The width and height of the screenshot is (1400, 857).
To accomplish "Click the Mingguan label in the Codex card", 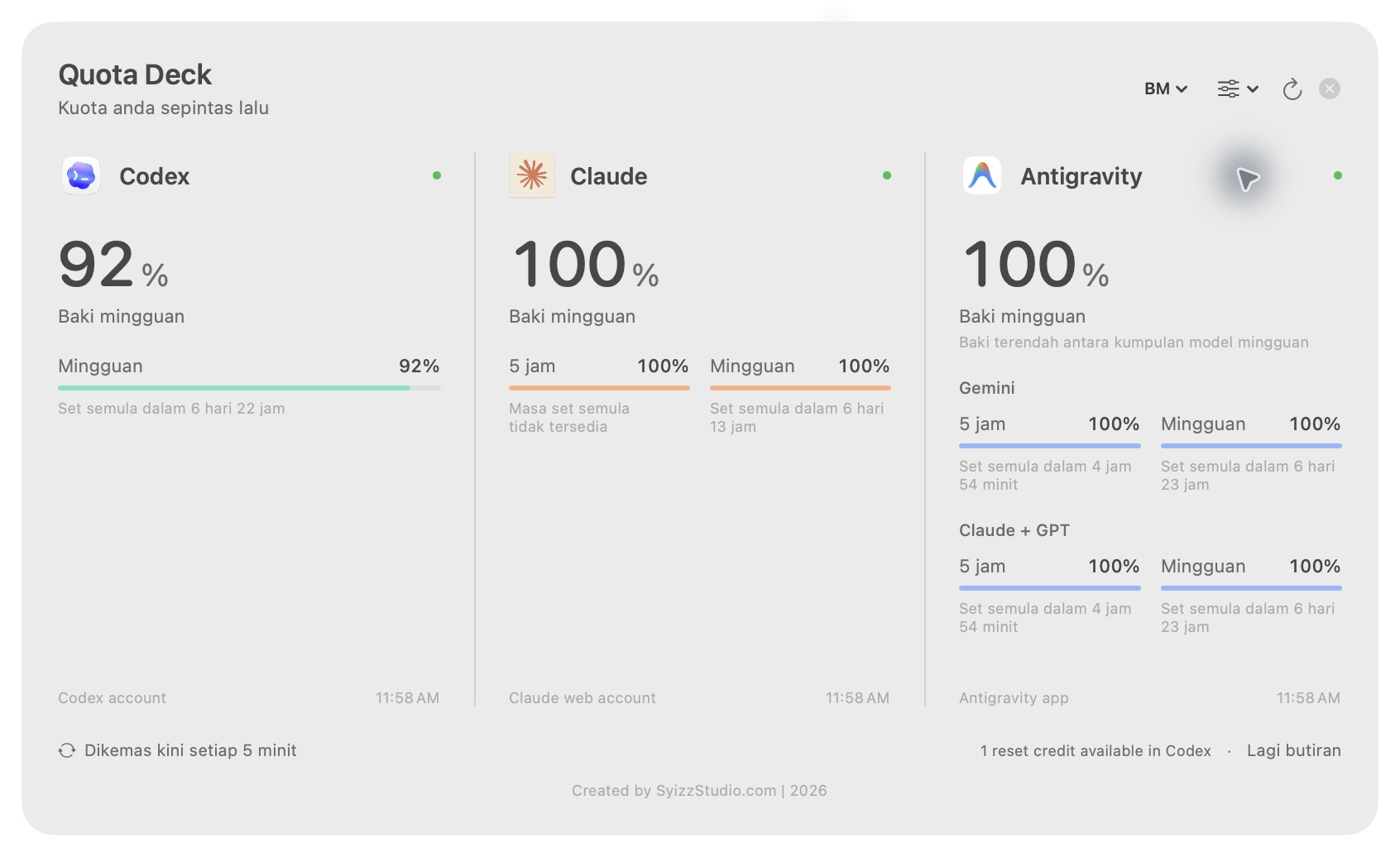I will (x=100, y=366).
